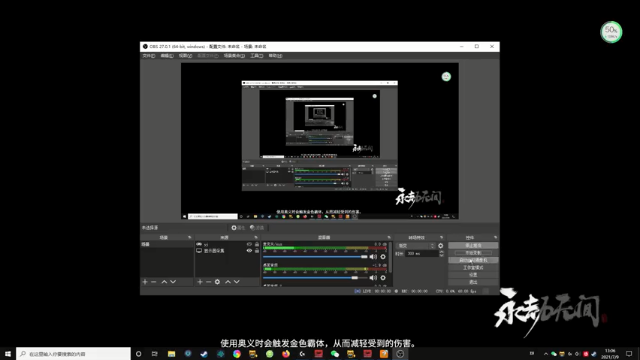Lock the display capture source
640x360 pixels.
coord(257,251)
